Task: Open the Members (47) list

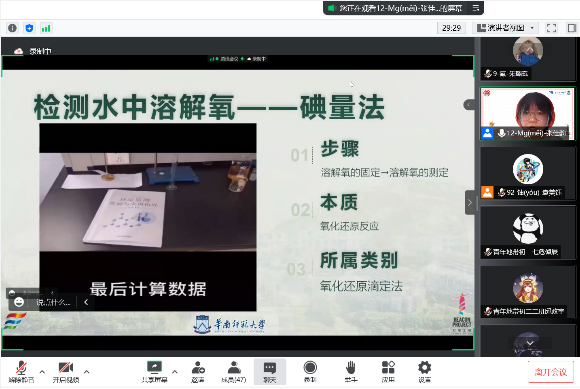Action: [x=234, y=372]
